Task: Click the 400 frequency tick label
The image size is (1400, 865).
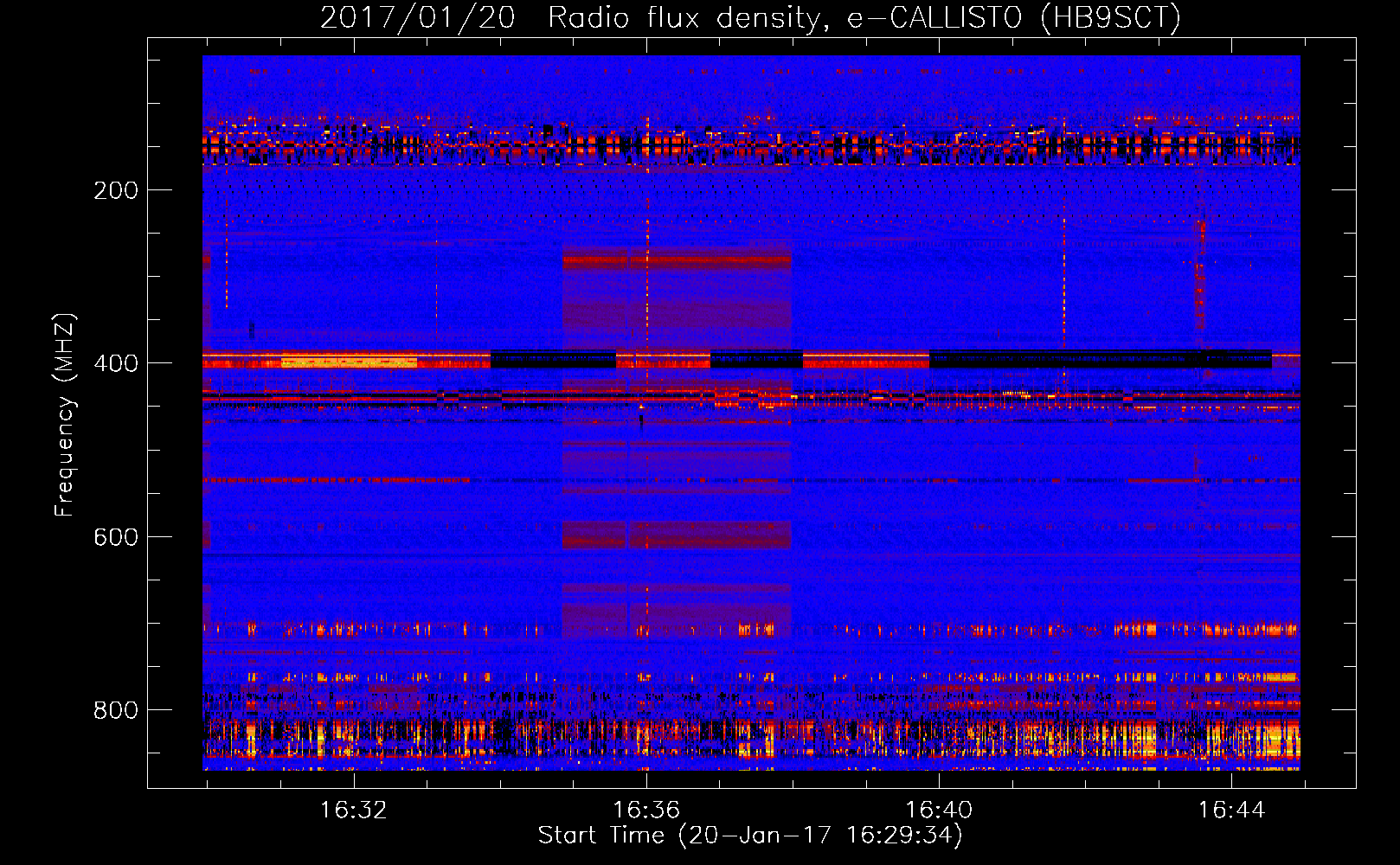Action: (x=116, y=363)
